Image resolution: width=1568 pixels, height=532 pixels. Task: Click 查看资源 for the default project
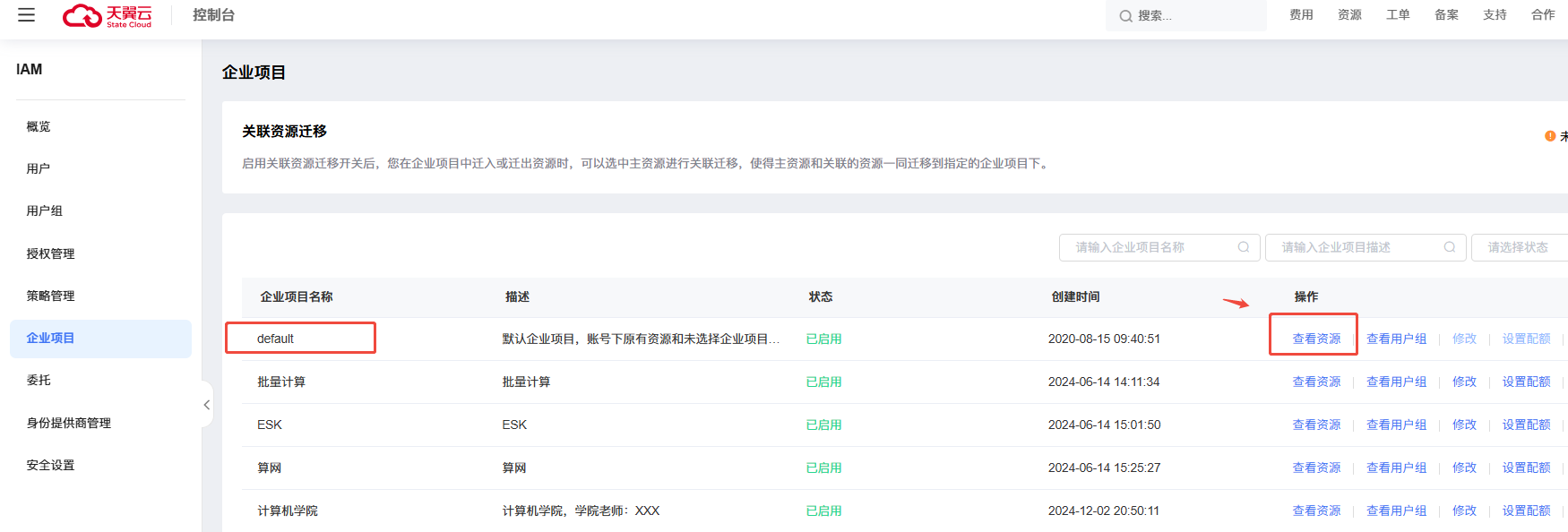tap(1316, 339)
